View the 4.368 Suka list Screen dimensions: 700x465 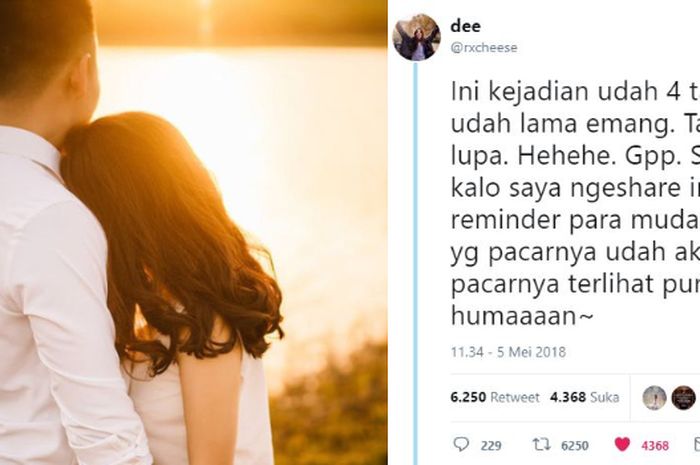coord(584,397)
